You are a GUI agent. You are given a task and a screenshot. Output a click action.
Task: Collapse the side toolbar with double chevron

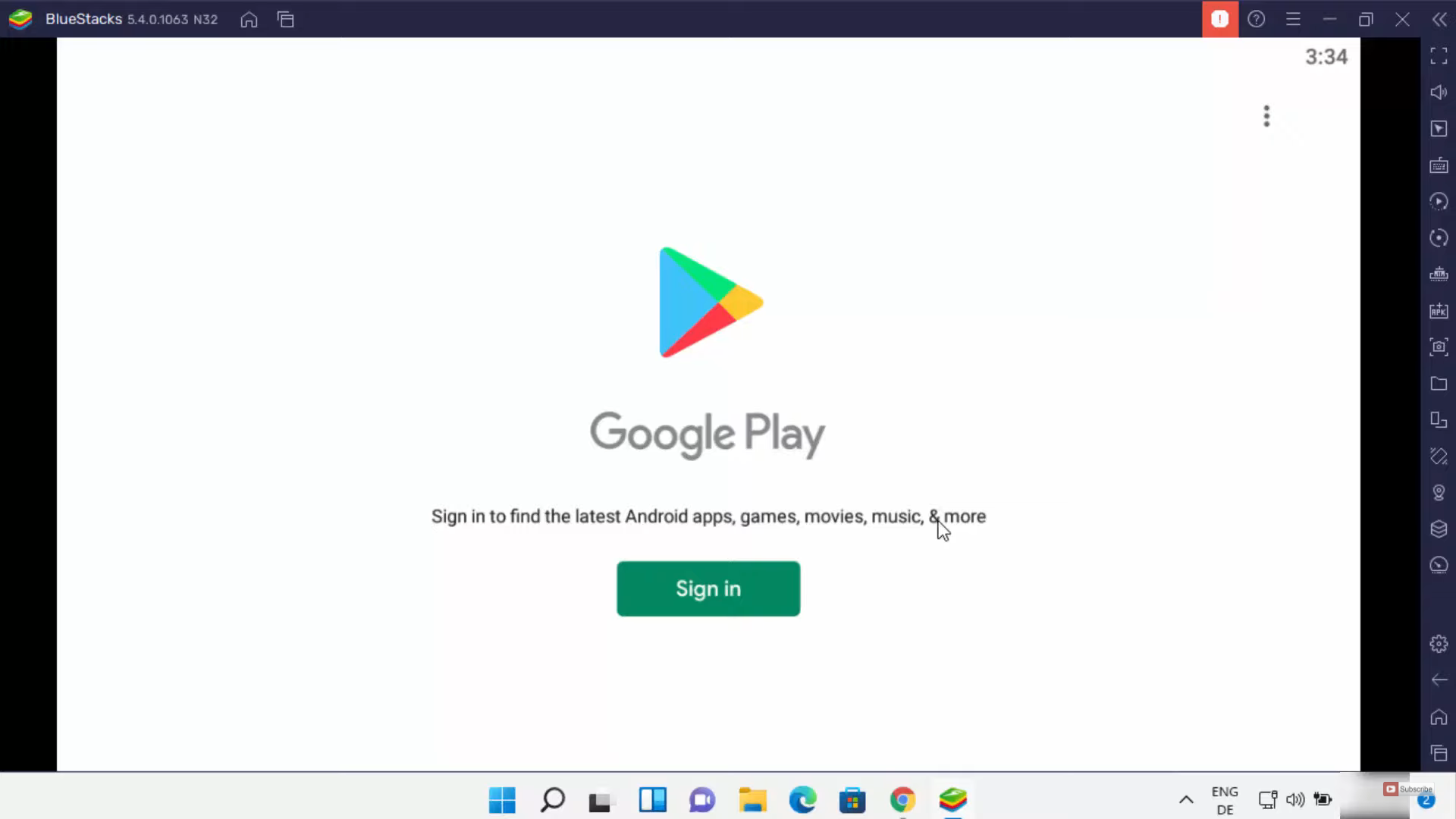click(1439, 20)
